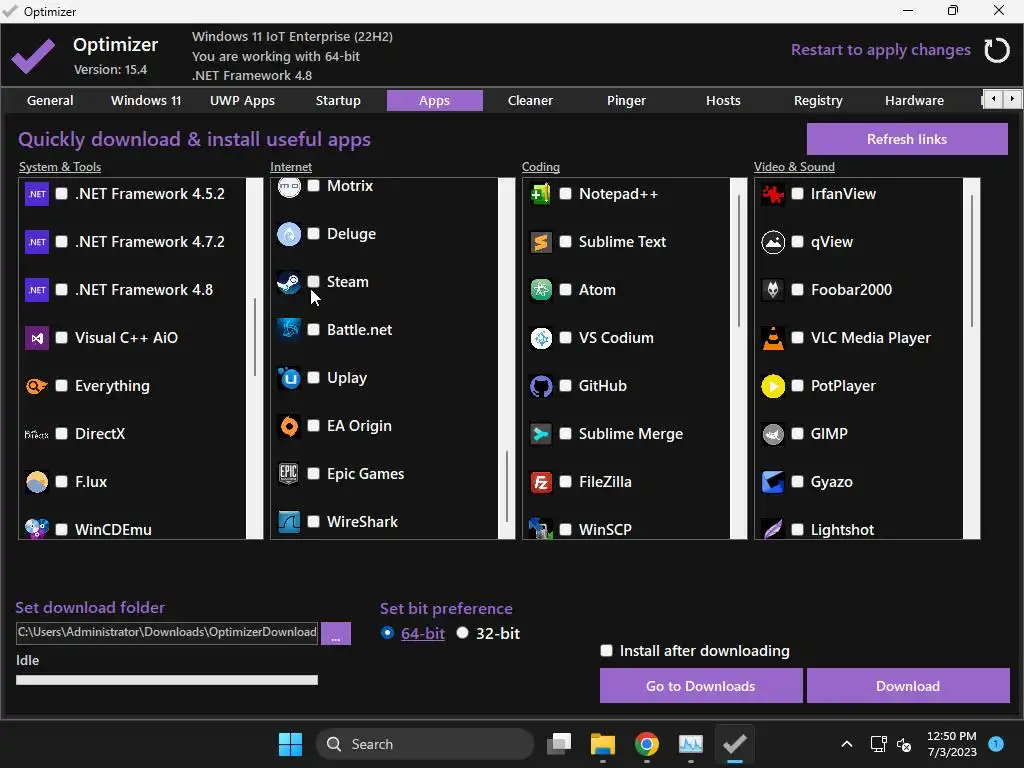Tick the Lightshot checkbox
Image resolution: width=1024 pixels, height=768 pixels.
[x=797, y=530]
